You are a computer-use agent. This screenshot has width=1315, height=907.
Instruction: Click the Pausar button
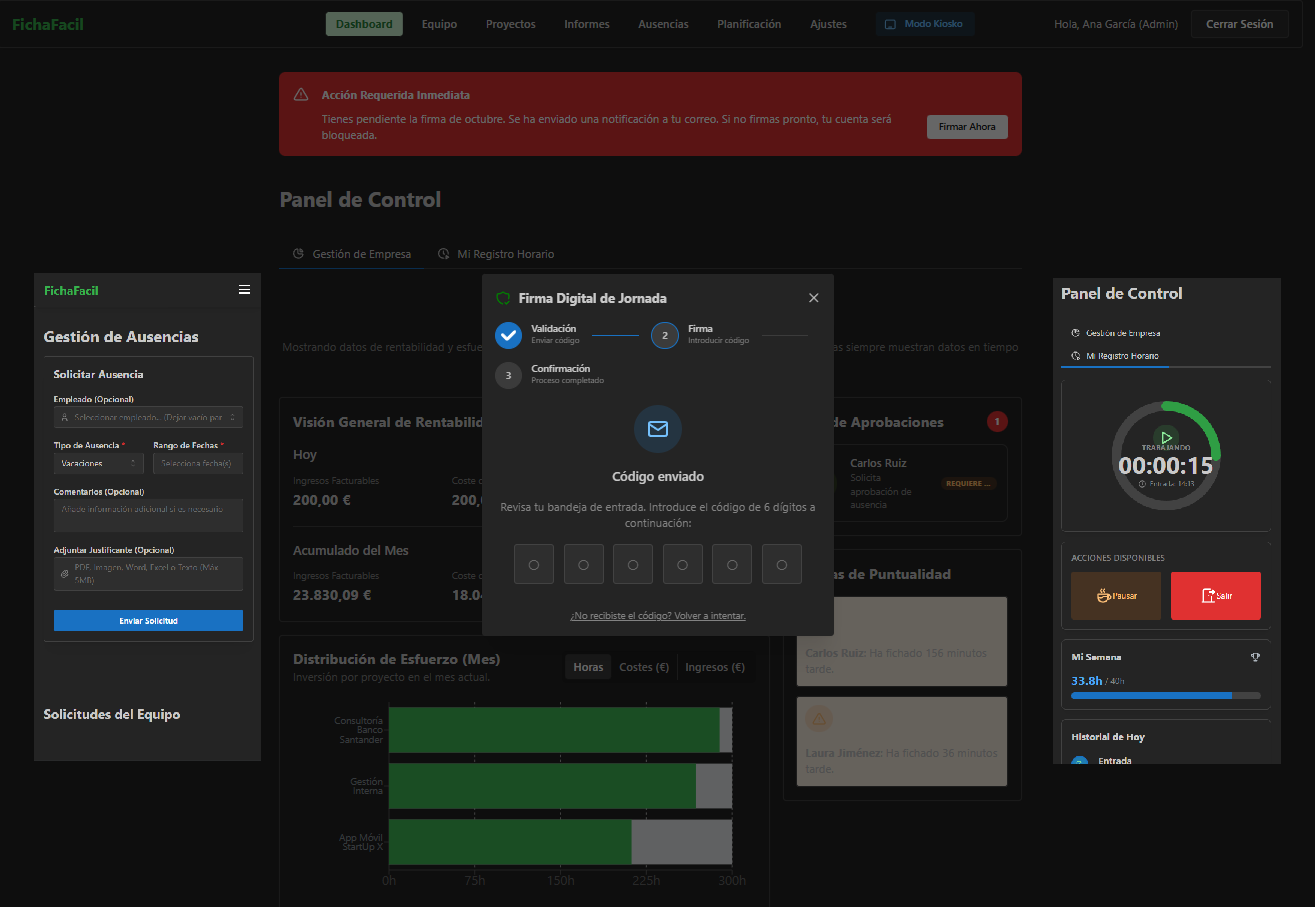click(1116, 596)
